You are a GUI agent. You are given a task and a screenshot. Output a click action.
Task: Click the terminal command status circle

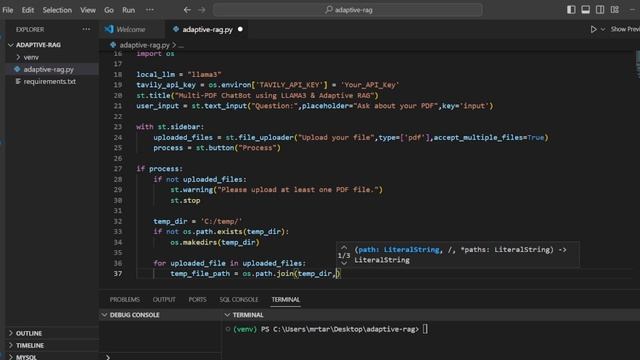(x=228, y=329)
